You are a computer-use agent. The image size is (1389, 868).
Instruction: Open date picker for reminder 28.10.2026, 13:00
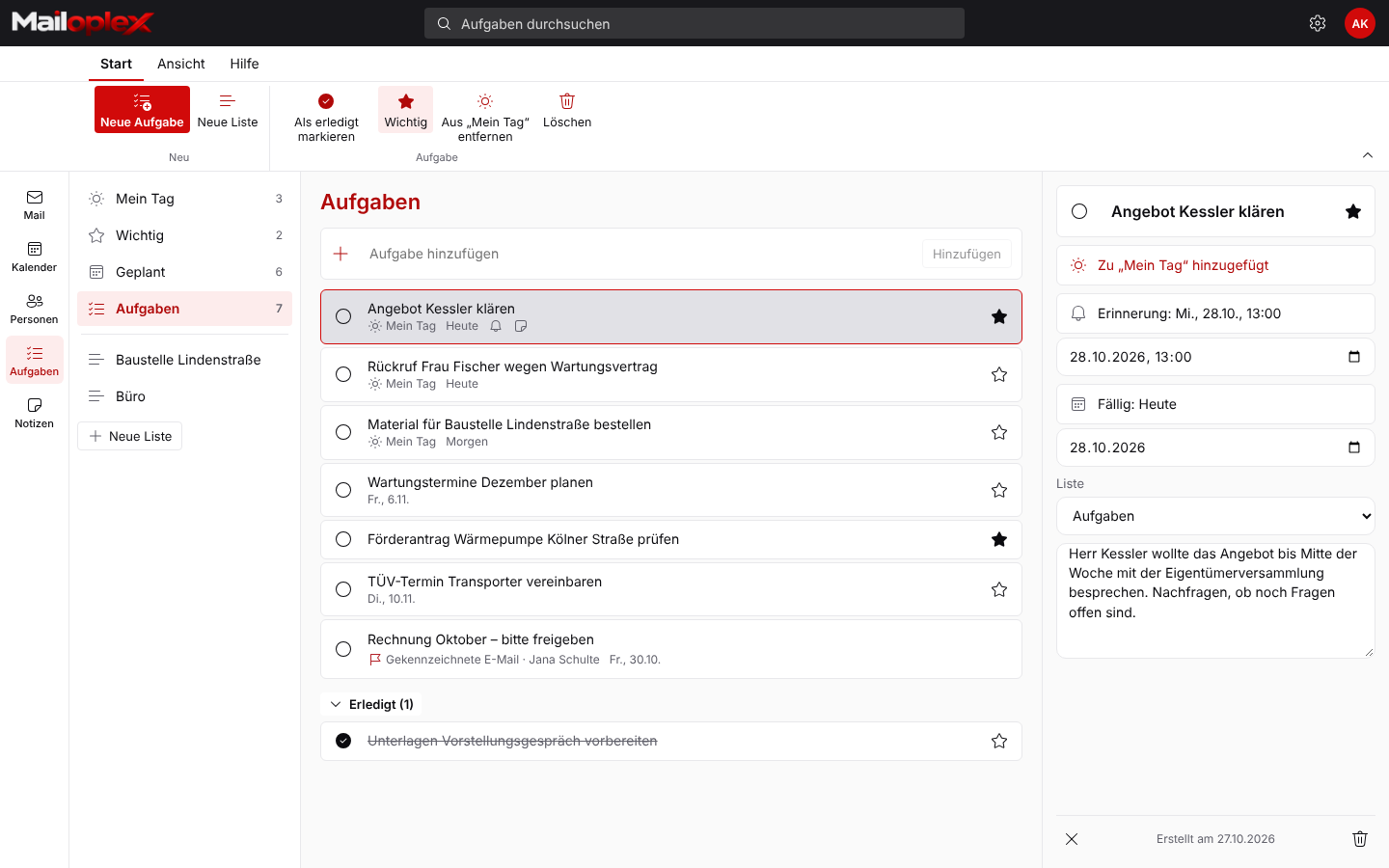[1354, 357]
